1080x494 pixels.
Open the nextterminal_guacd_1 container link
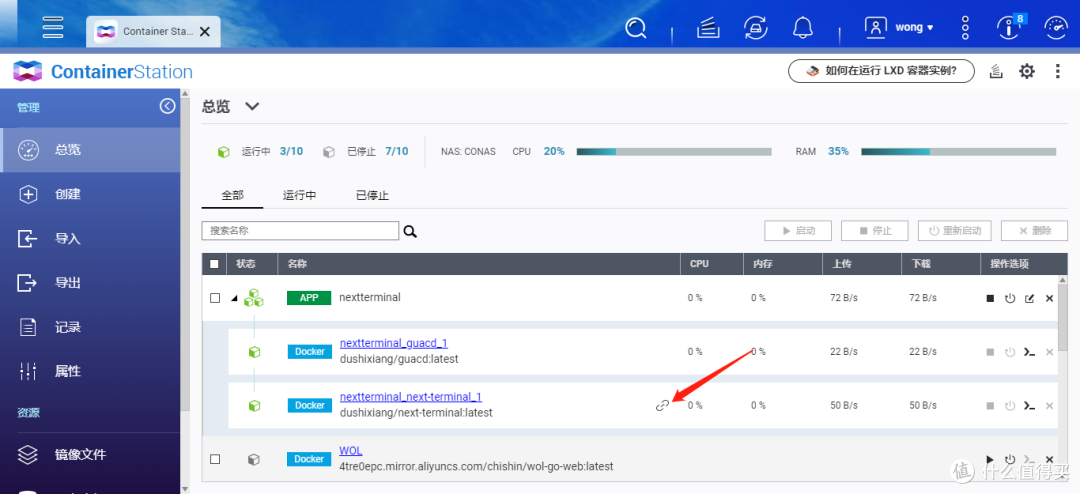tap(393, 344)
